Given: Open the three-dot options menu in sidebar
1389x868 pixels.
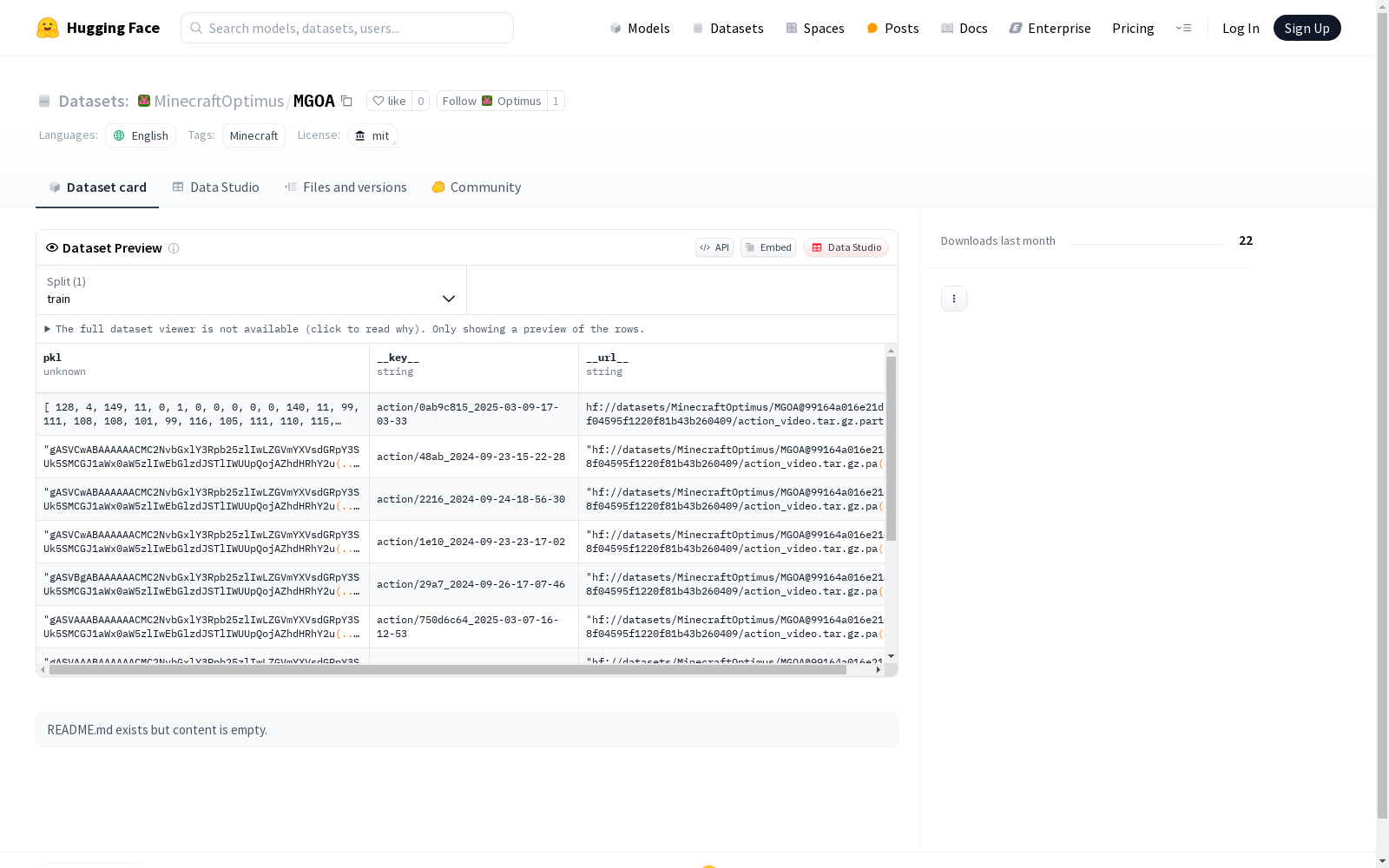Looking at the screenshot, I should 954,299.
